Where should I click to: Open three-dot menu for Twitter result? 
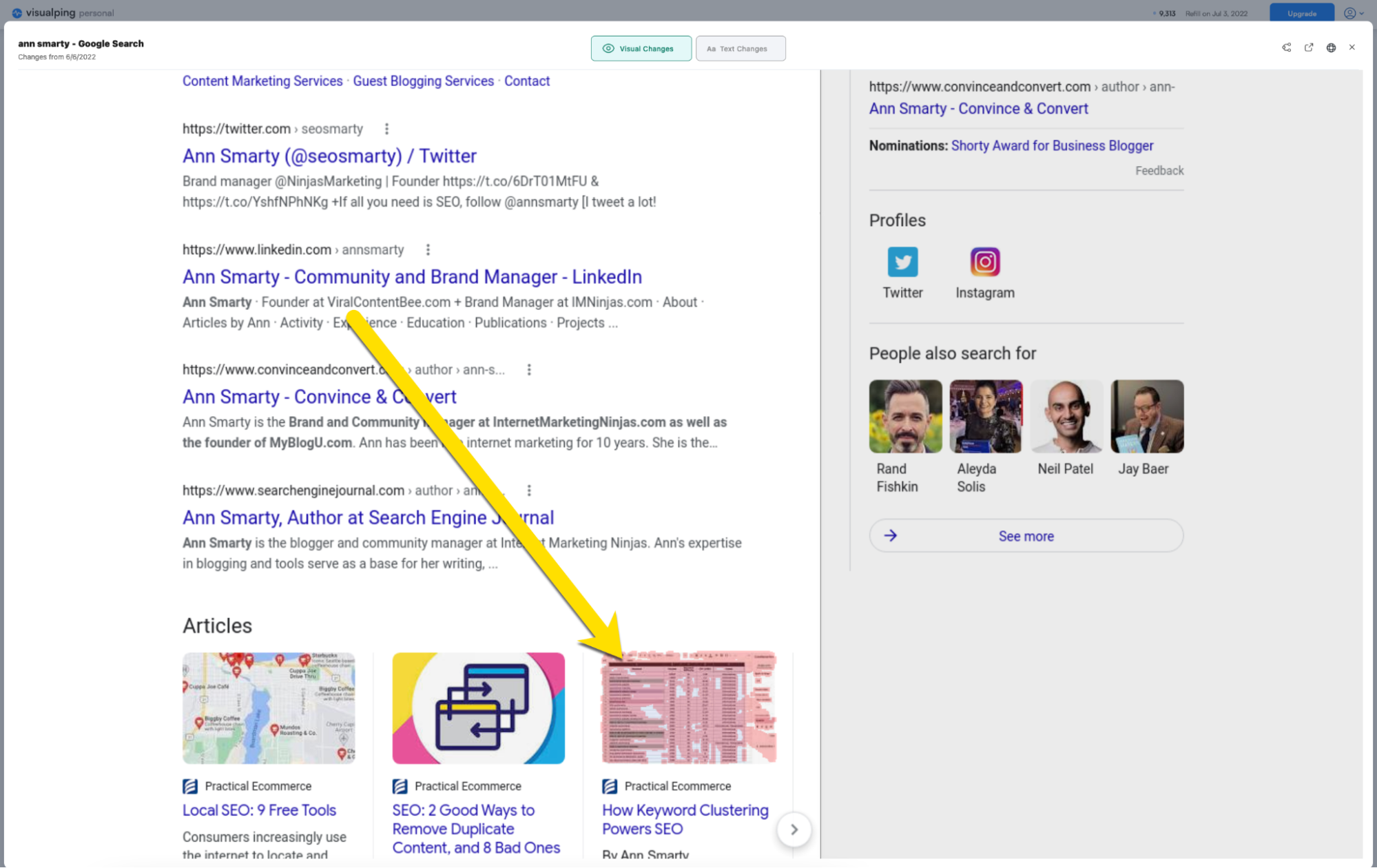click(x=386, y=129)
